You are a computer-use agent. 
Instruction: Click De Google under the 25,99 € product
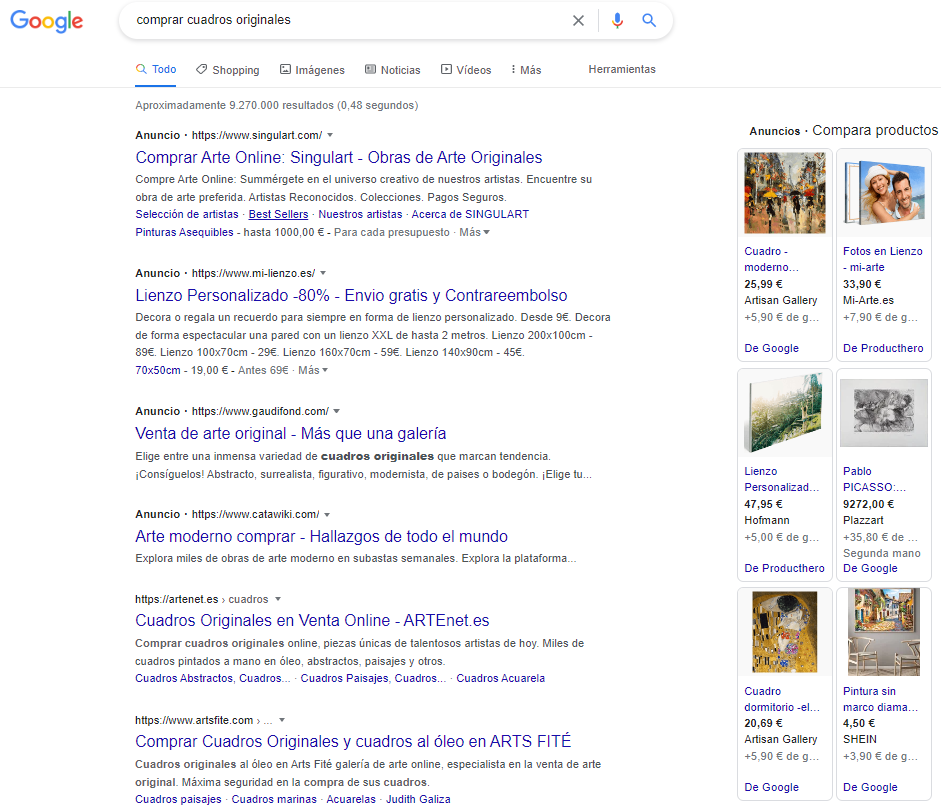point(771,348)
